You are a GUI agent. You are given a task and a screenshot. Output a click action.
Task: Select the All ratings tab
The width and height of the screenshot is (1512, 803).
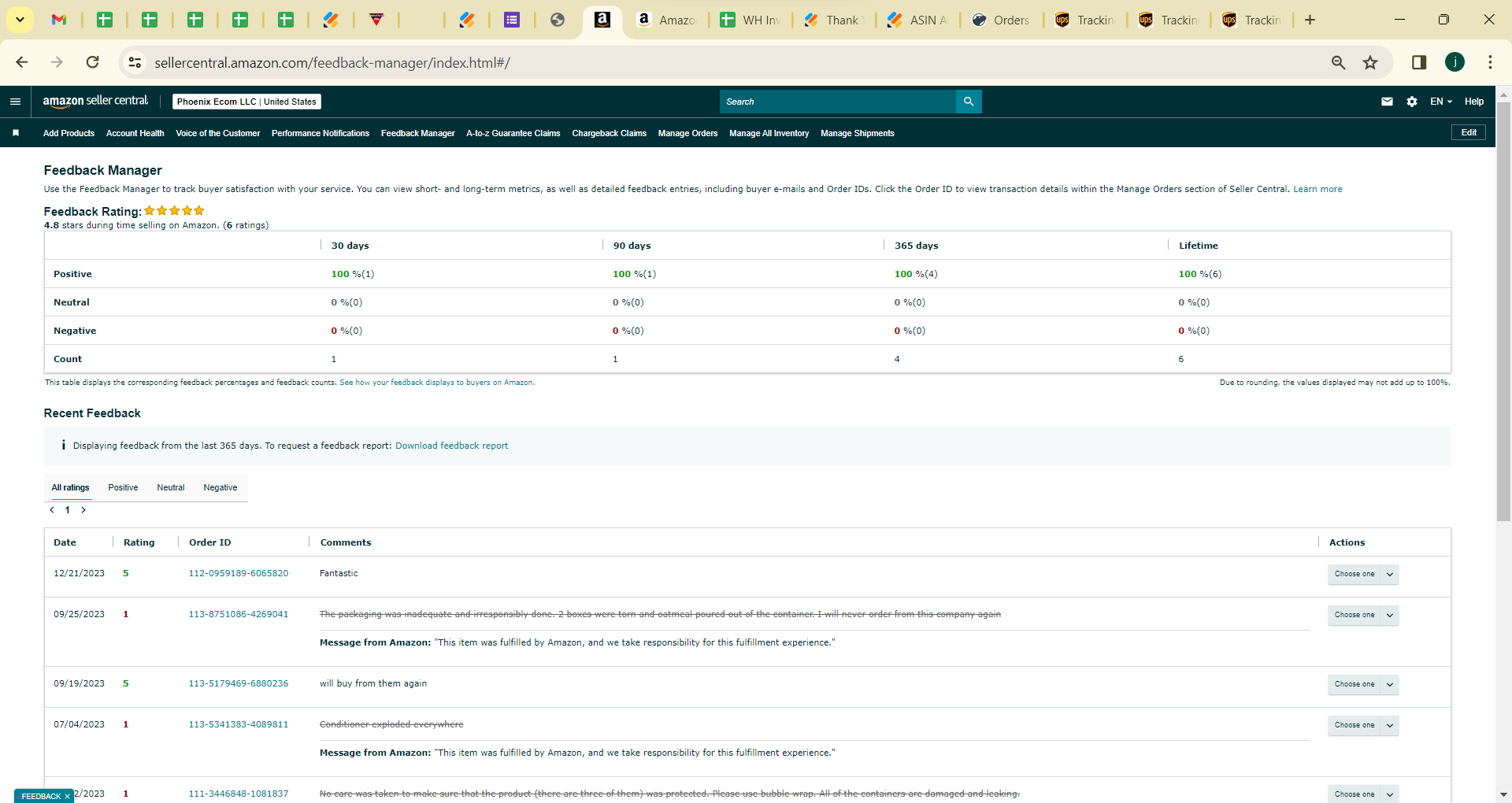pos(71,487)
